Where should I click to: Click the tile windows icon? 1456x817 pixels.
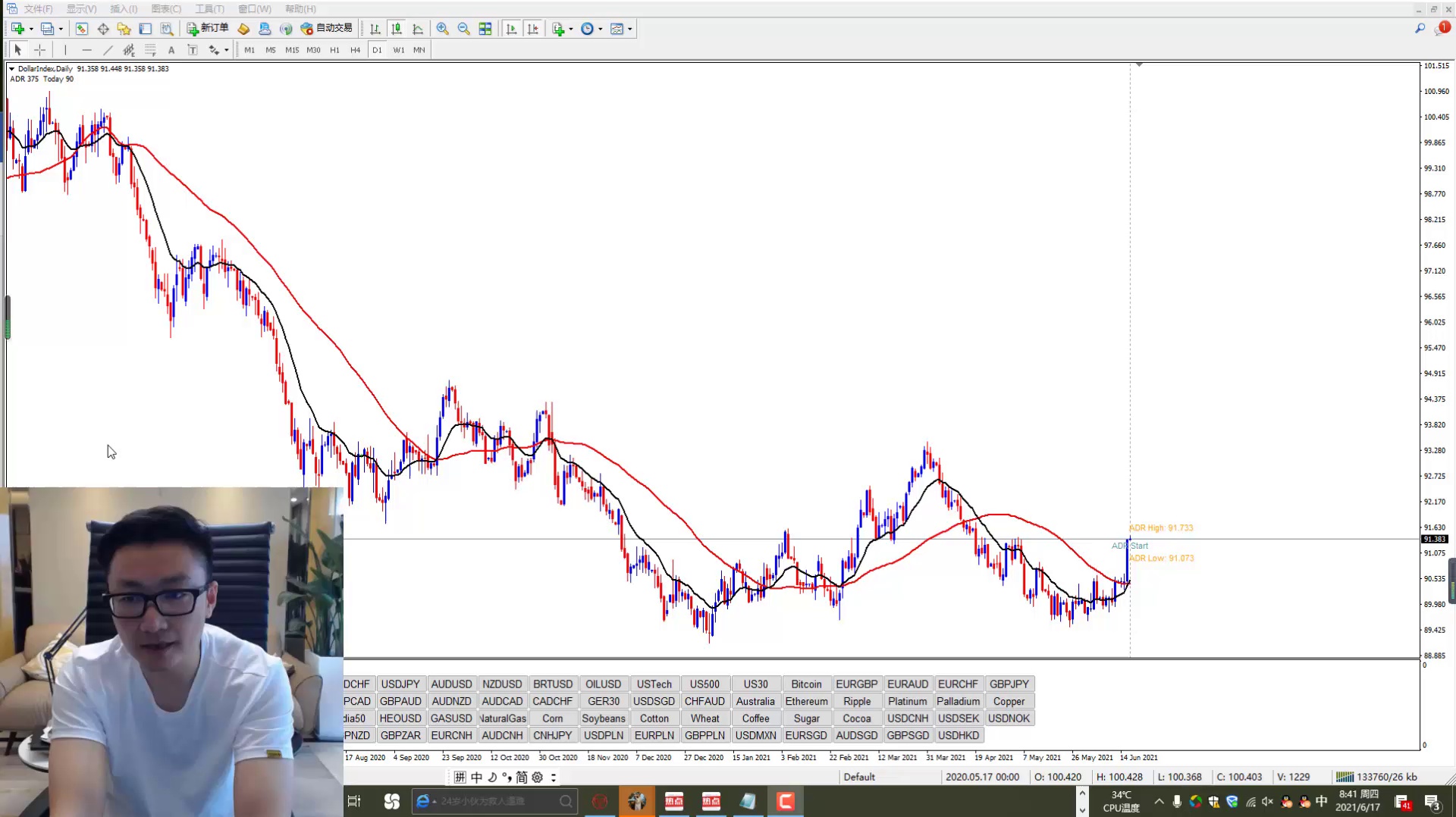[x=485, y=29]
